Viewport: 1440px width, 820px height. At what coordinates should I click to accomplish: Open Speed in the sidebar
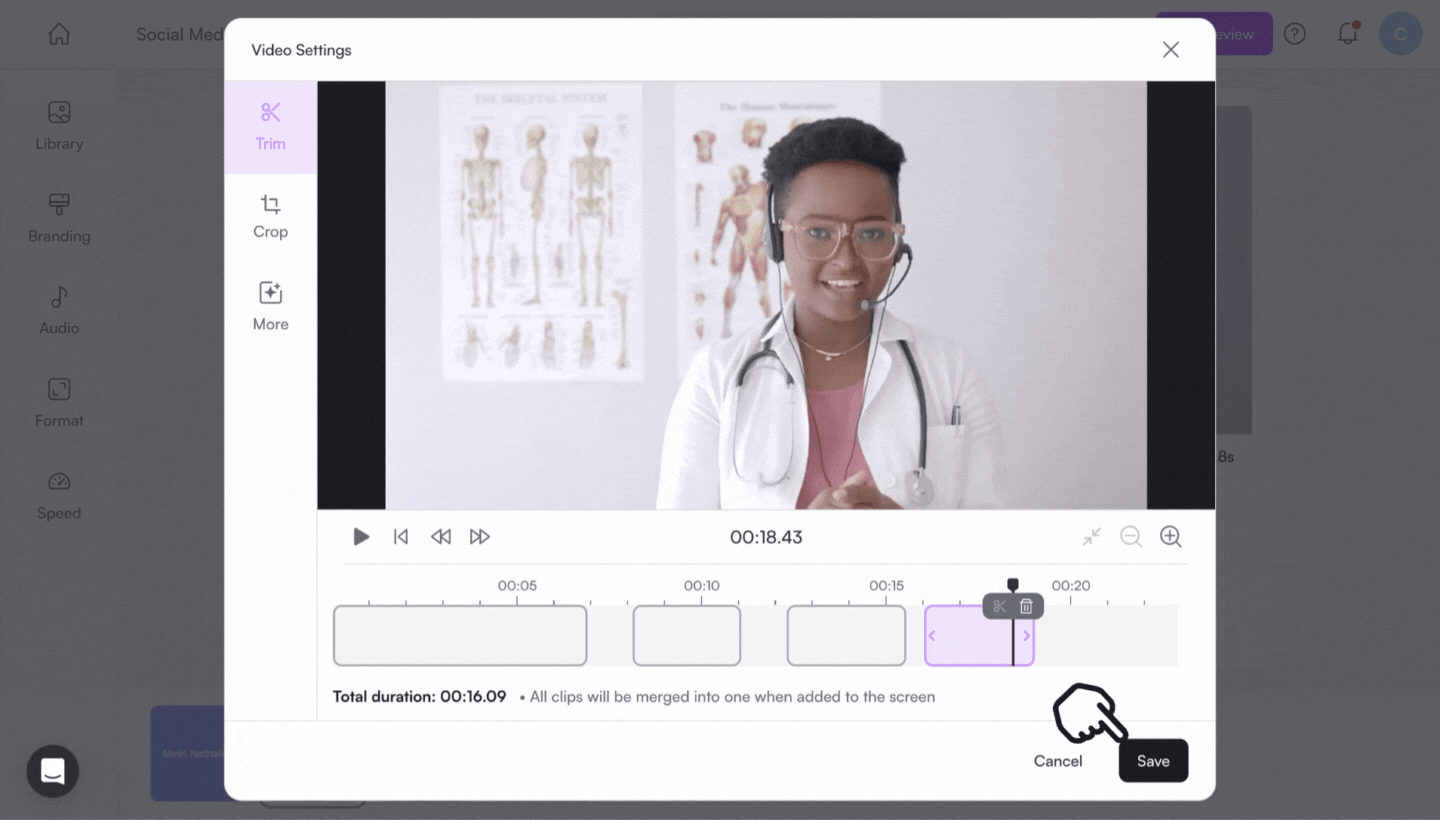click(59, 496)
